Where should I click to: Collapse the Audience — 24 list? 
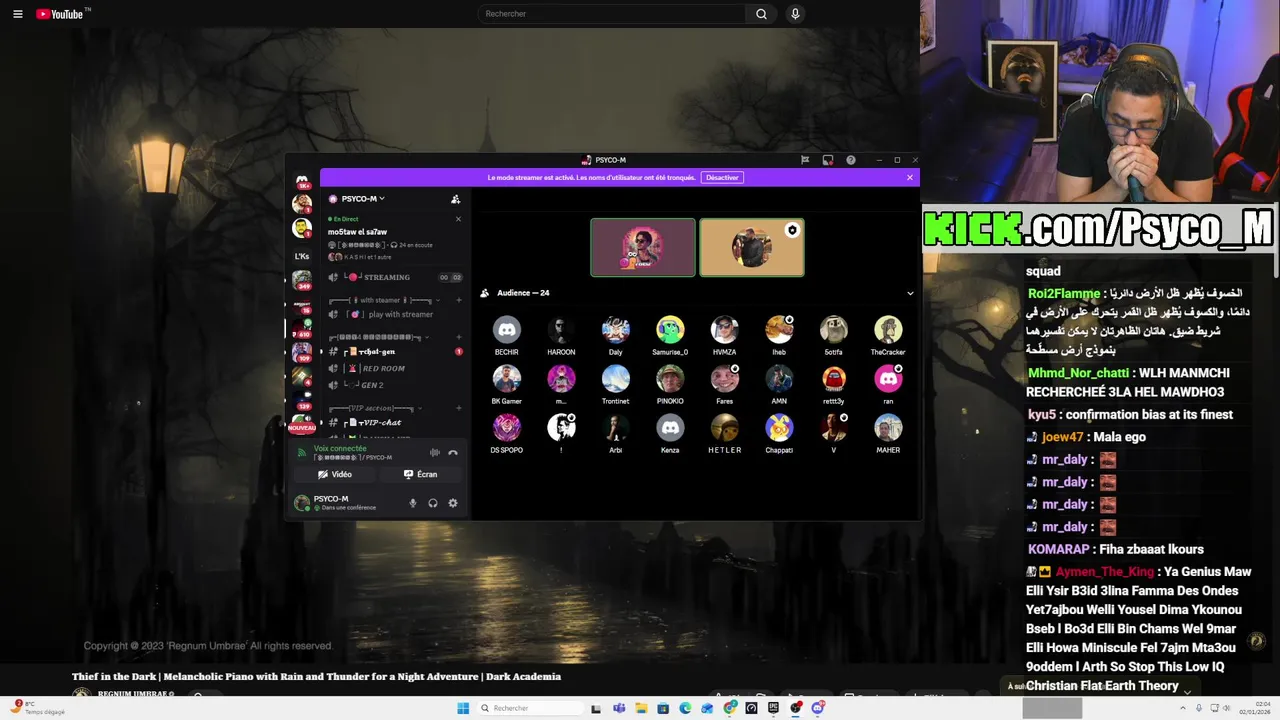(910, 293)
